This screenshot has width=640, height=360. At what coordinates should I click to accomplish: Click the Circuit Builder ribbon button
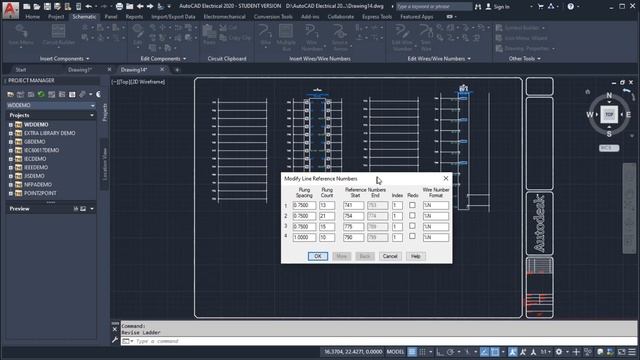(x=59, y=35)
